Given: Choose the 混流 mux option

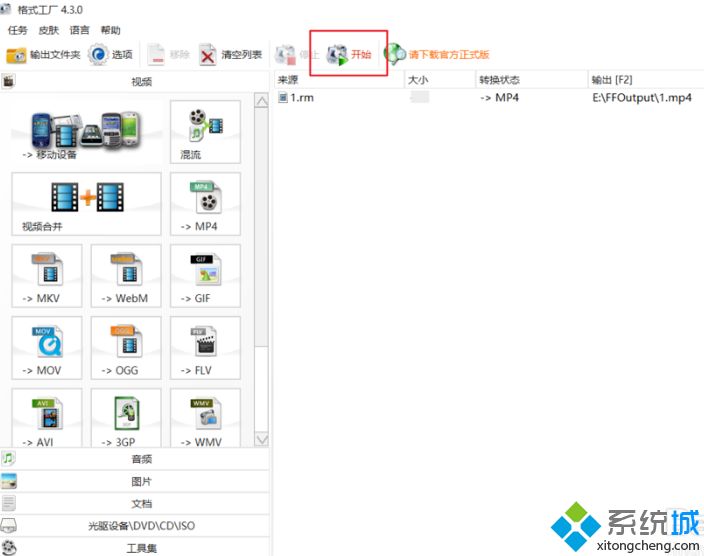Looking at the screenshot, I should pyautogui.click(x=205, y=132).
